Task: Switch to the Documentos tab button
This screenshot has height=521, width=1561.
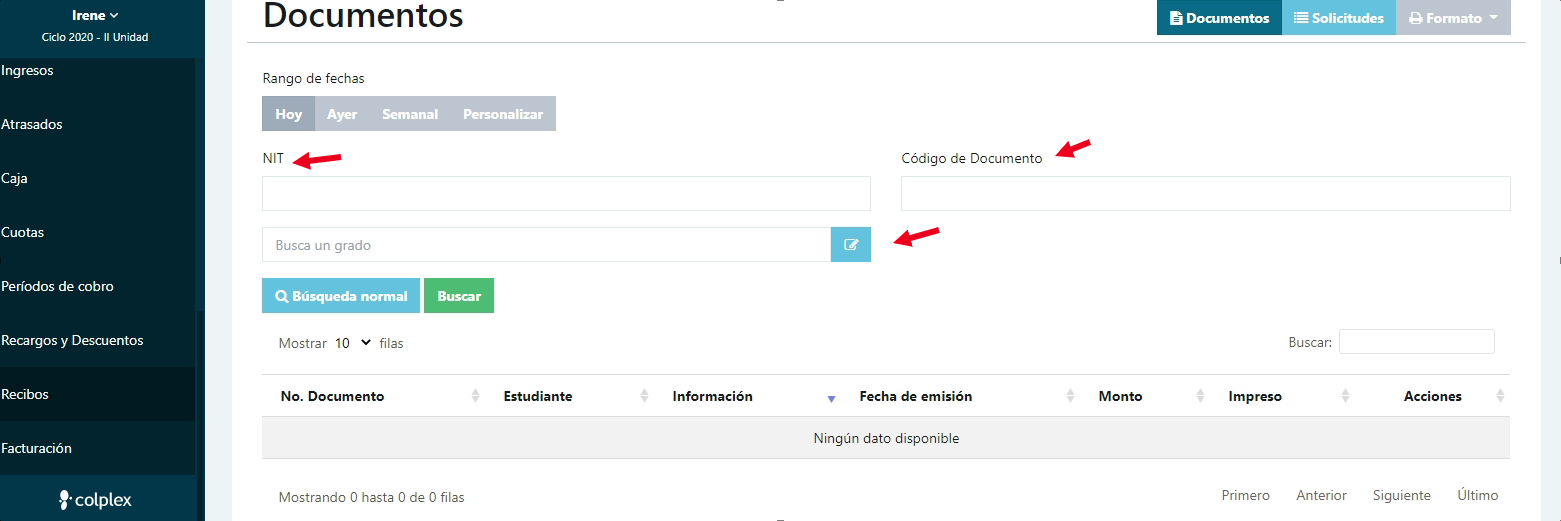Action: coord(1219,18)
